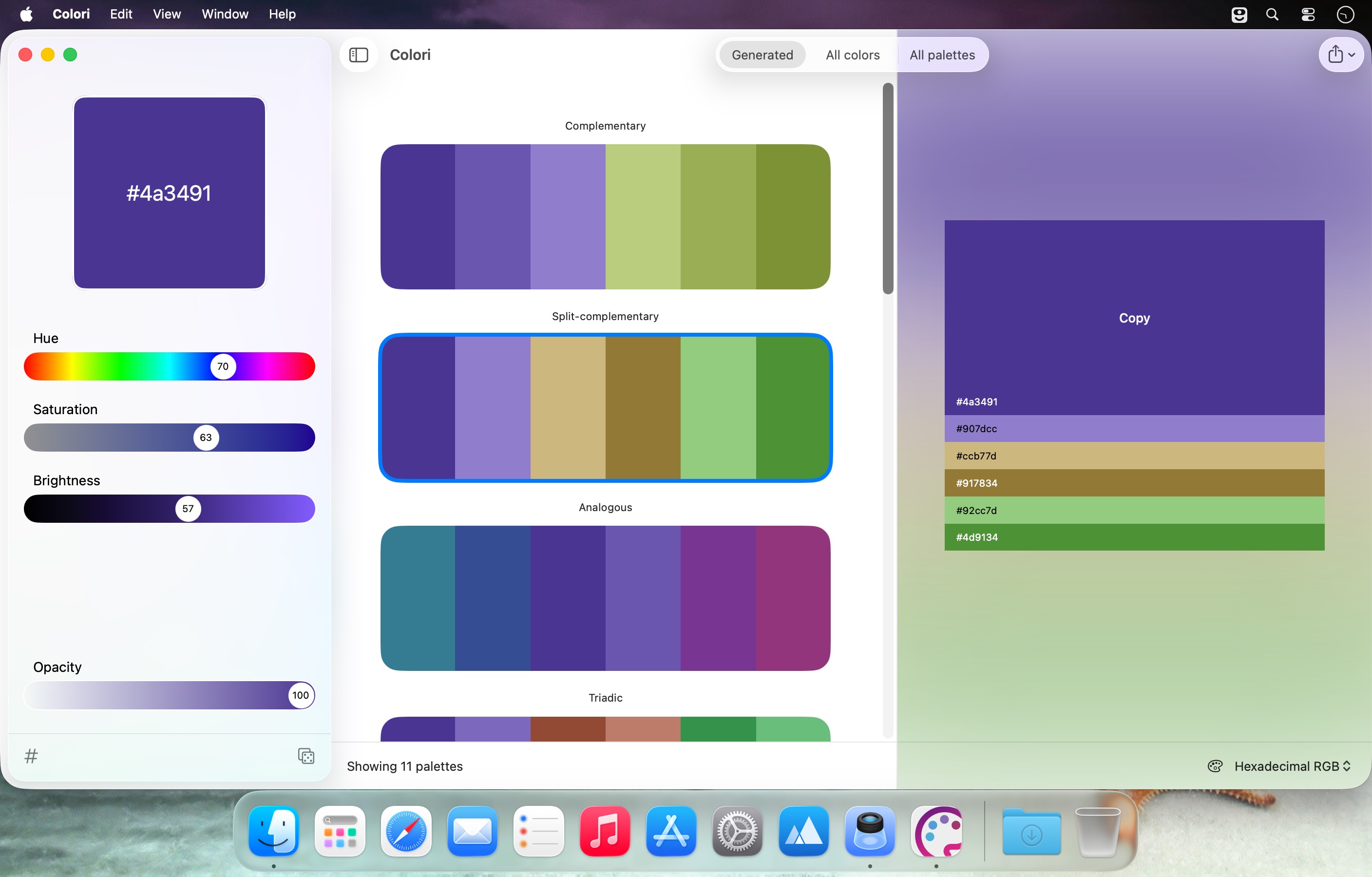Image resolution: width=1372 pixels, height=877 pixels.
Task: Click the #4d9134 color row
Action: 1134,537
